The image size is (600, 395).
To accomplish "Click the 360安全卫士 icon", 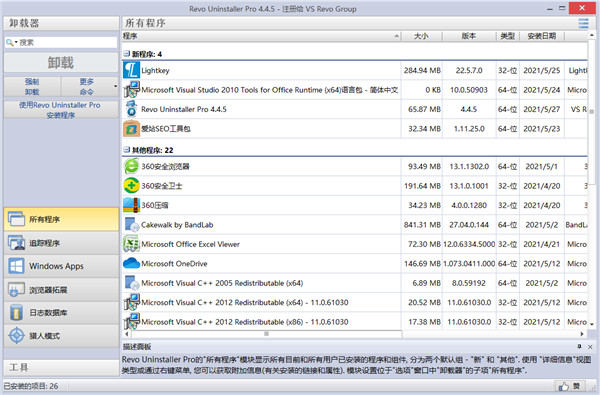I will pos(131,186).
